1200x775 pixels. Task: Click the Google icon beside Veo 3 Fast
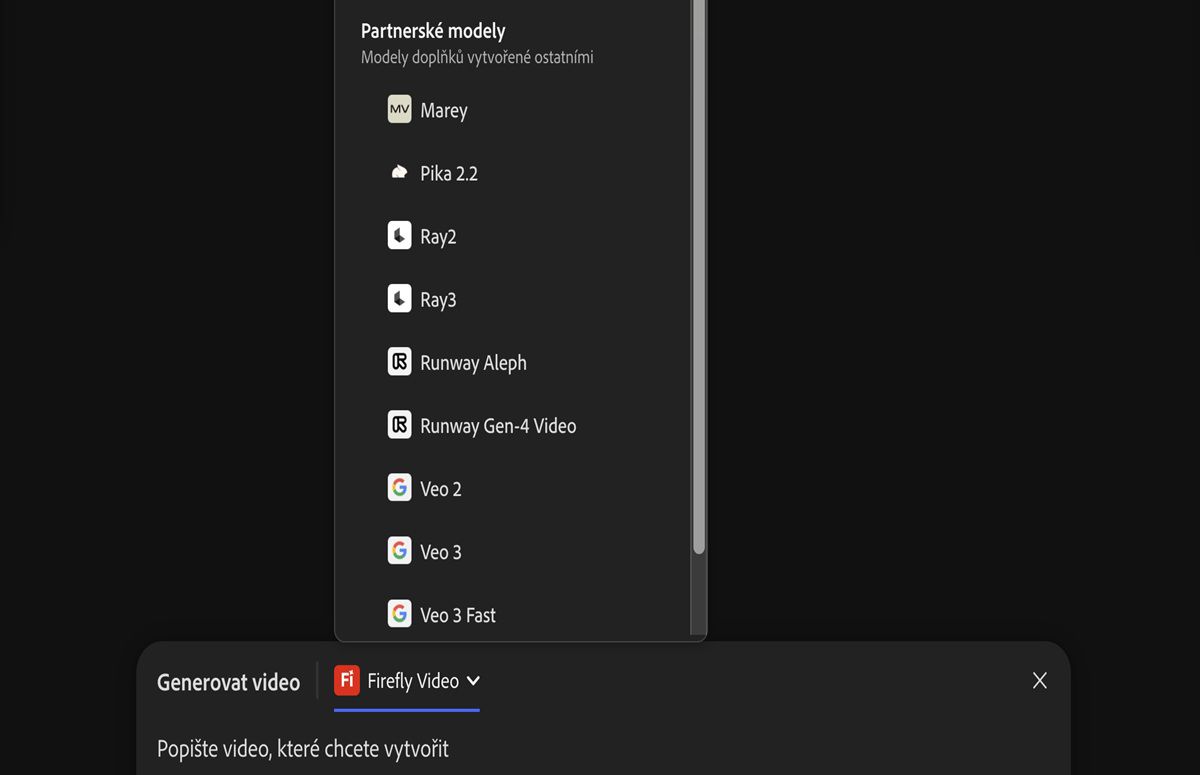(x=399, y=614)
